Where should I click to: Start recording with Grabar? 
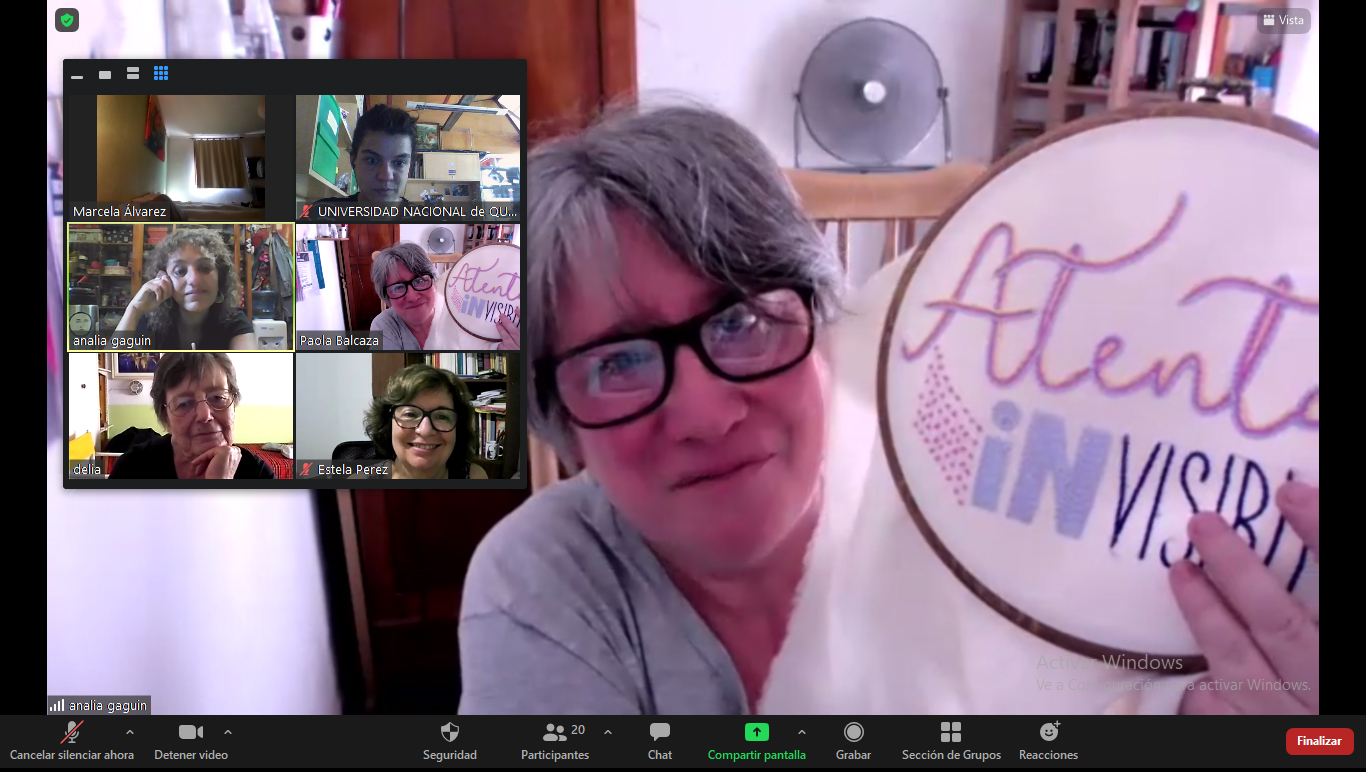click(x=853, y=740)
